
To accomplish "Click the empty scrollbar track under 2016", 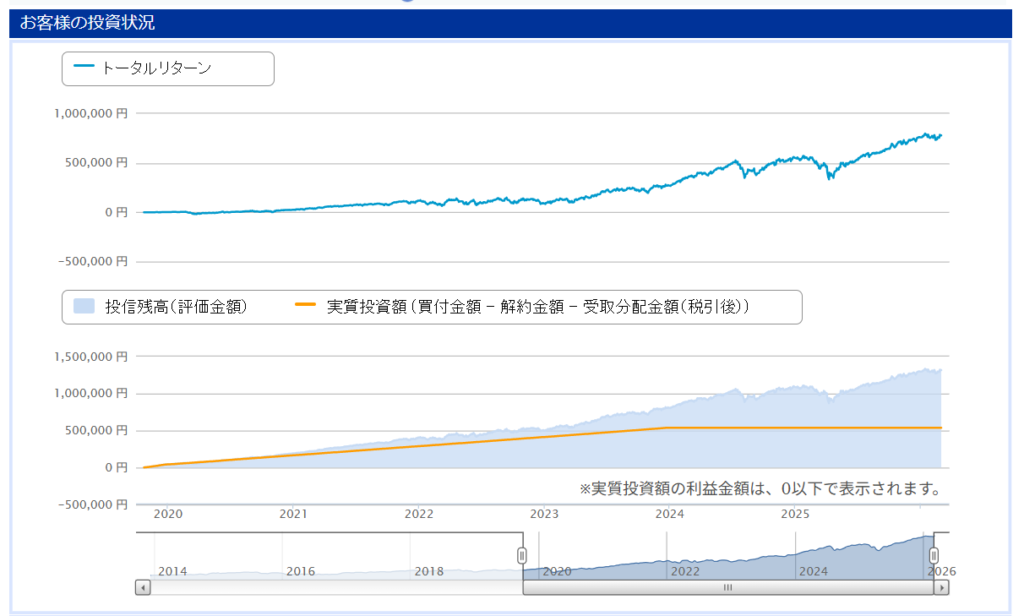I will point(300,588).
